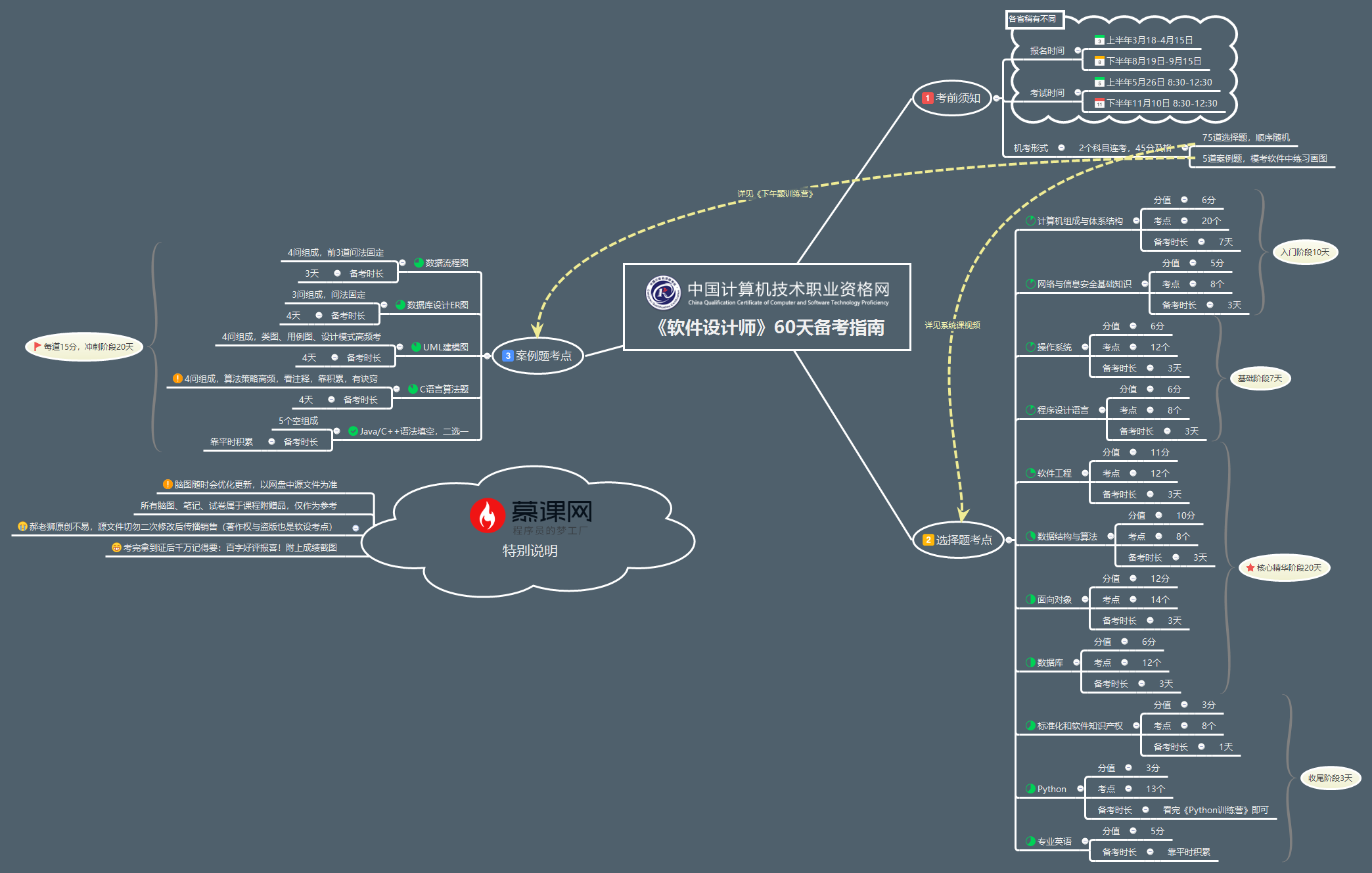Collapse the 报名时间 subtopics
Screen dimensions: 1372x873
point(1078,51)
